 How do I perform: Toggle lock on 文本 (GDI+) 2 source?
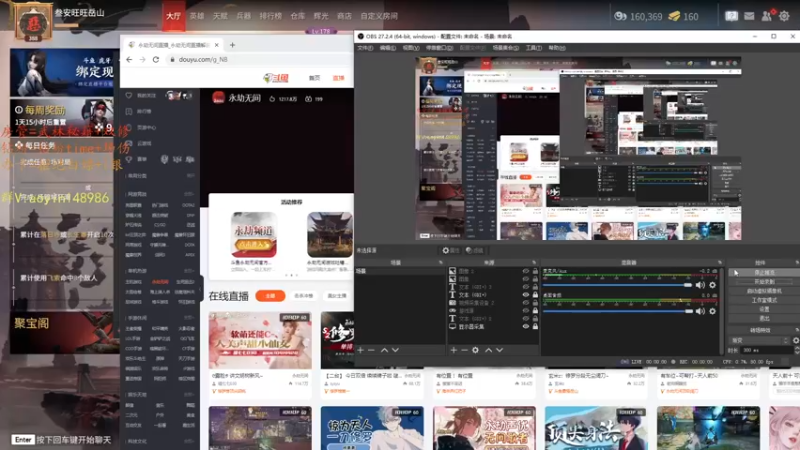click(535, 319)
